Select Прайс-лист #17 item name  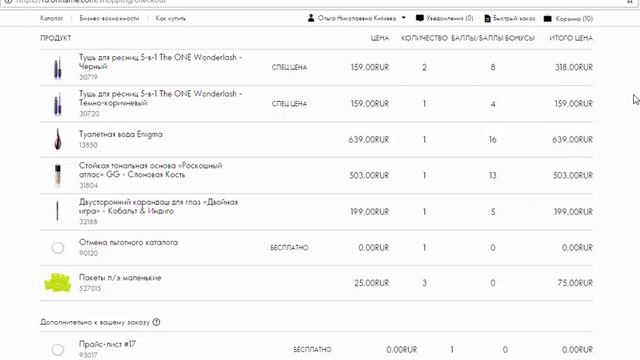click(107, 344)
